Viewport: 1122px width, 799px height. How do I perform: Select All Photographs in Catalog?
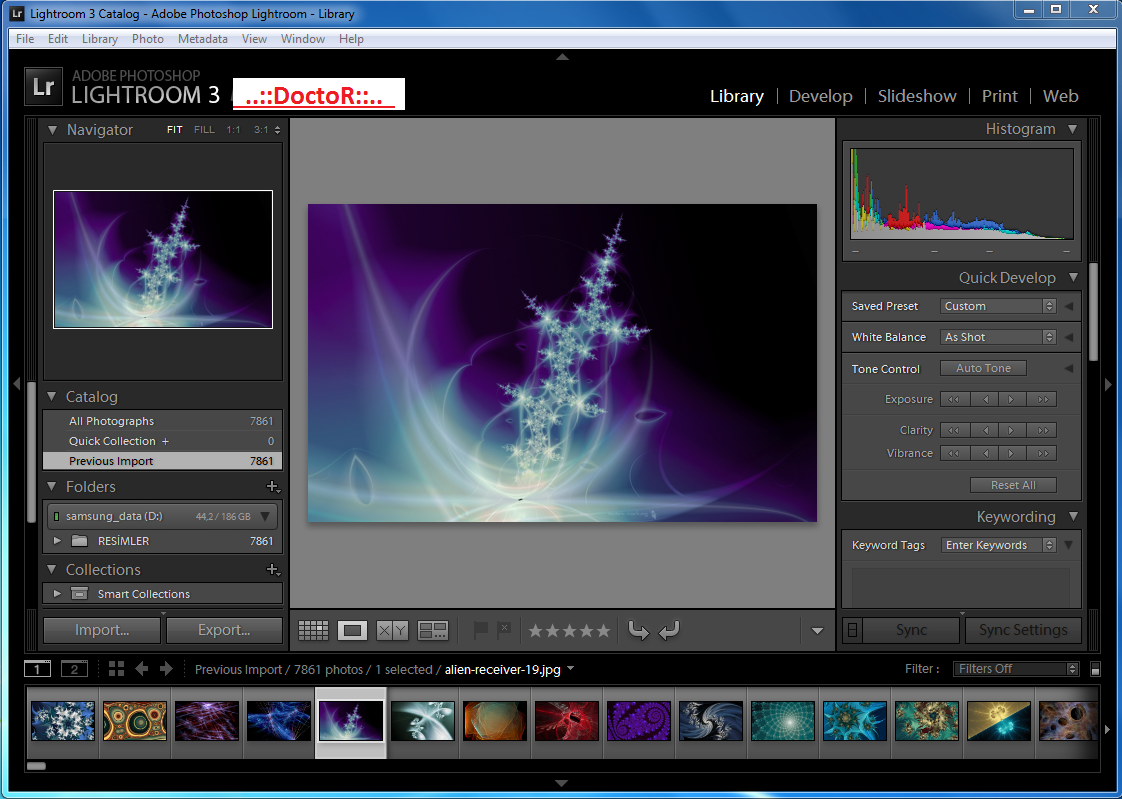162,421
